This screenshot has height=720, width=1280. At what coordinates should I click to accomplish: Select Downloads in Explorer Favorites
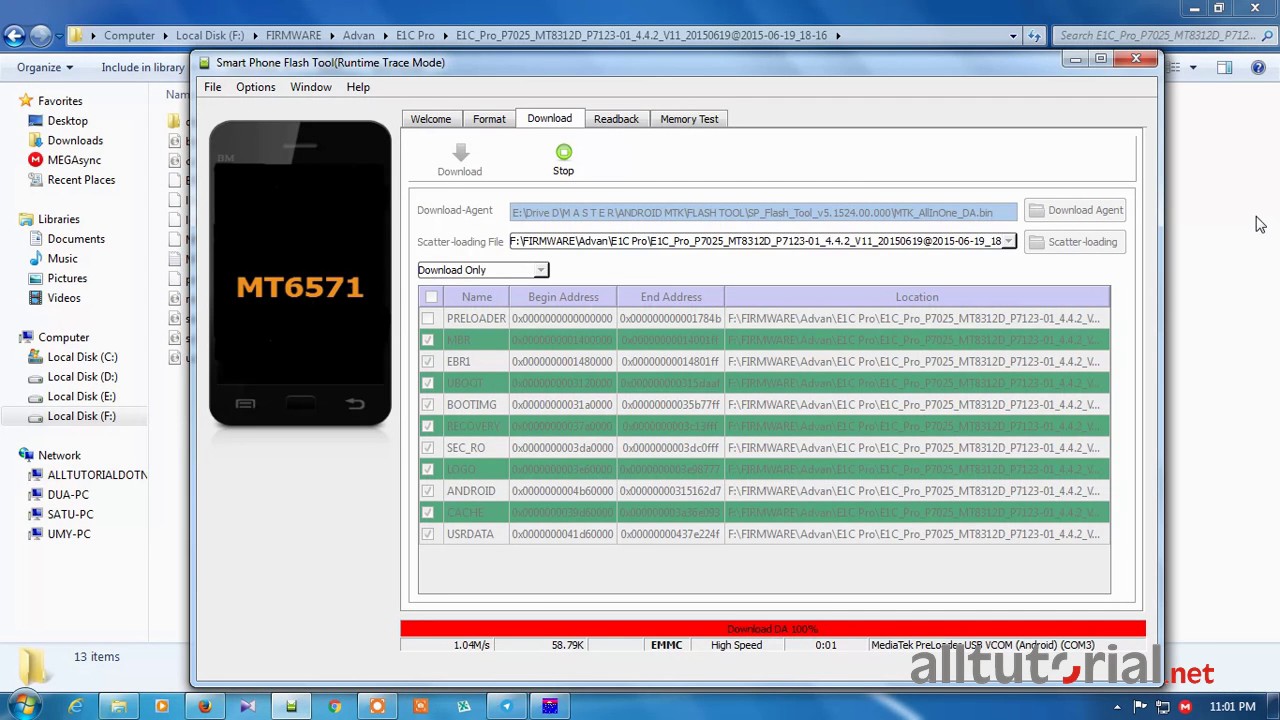tap(75, 140)
